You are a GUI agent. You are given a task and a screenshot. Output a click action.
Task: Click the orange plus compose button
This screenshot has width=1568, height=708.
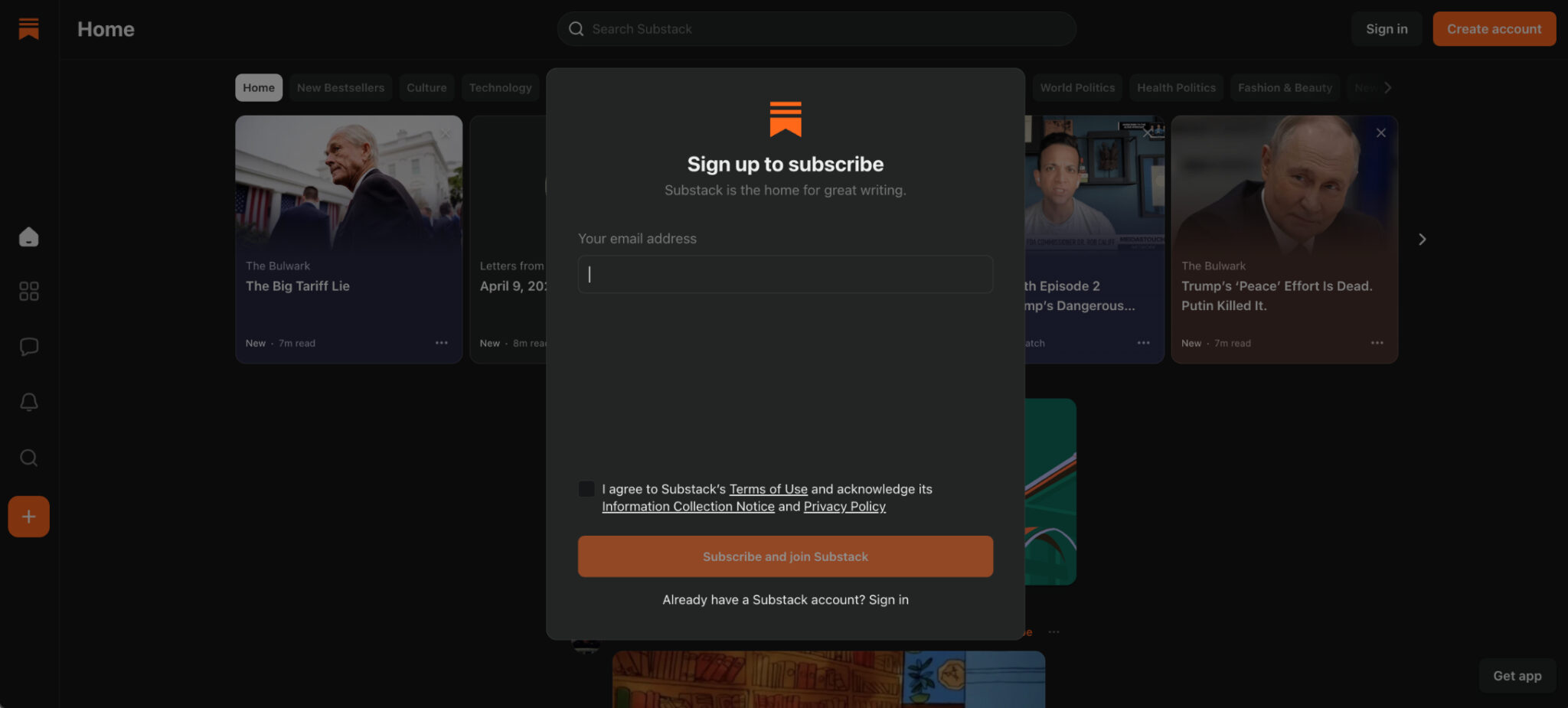[x=28, y=516]
